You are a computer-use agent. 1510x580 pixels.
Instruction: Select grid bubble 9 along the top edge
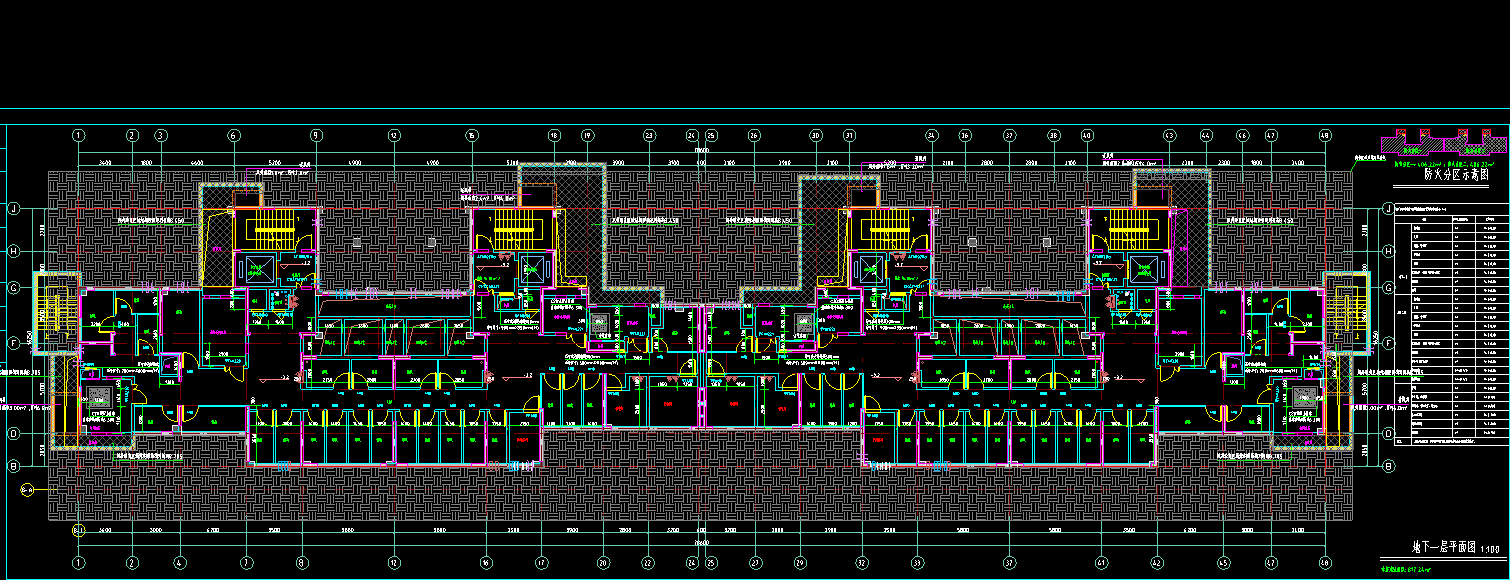pyautogui.click(x=315, y=135)
